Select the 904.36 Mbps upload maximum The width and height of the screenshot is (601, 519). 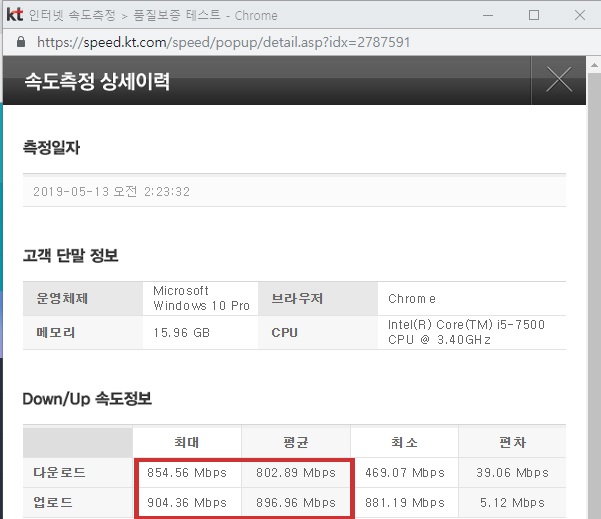187,503
